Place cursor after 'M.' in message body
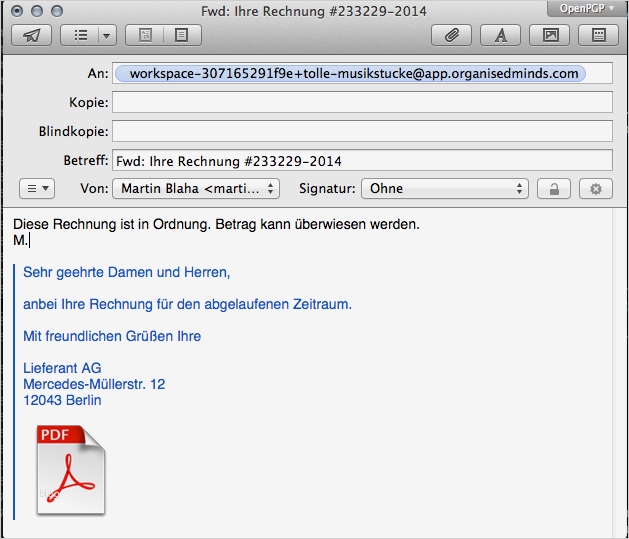 click(29, 241)
